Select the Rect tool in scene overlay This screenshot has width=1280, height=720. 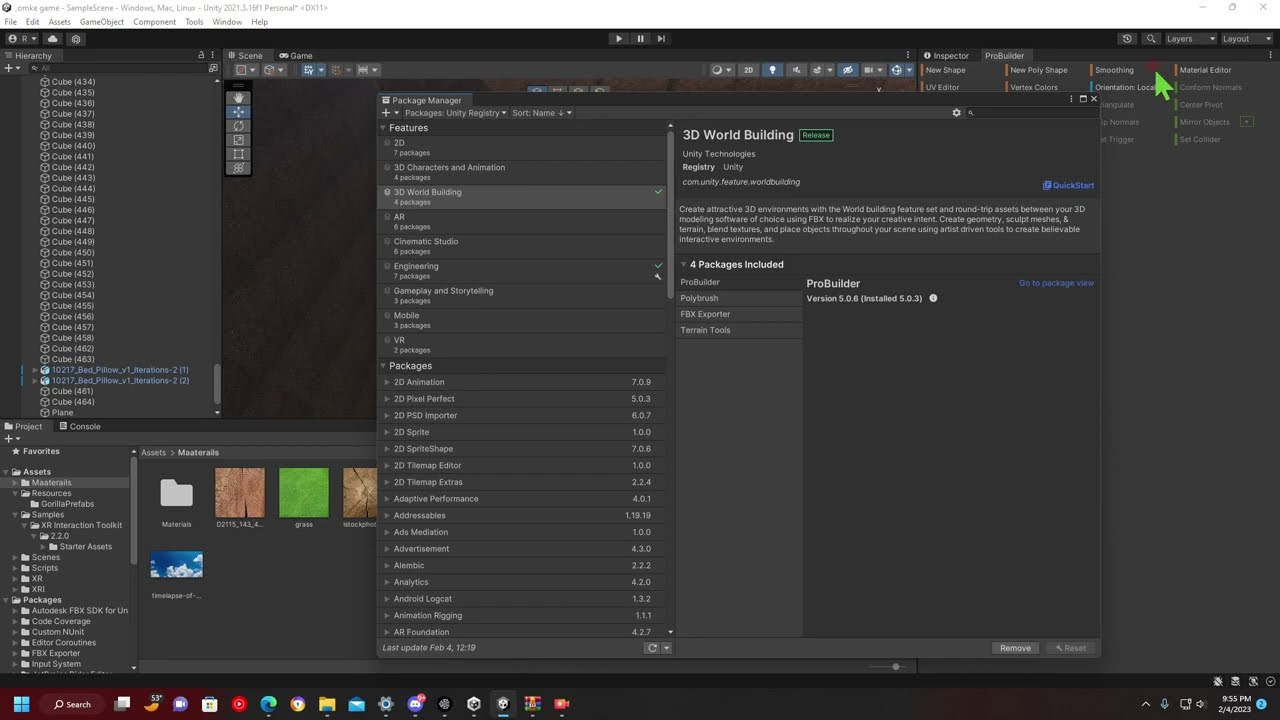tap(238, 154)
